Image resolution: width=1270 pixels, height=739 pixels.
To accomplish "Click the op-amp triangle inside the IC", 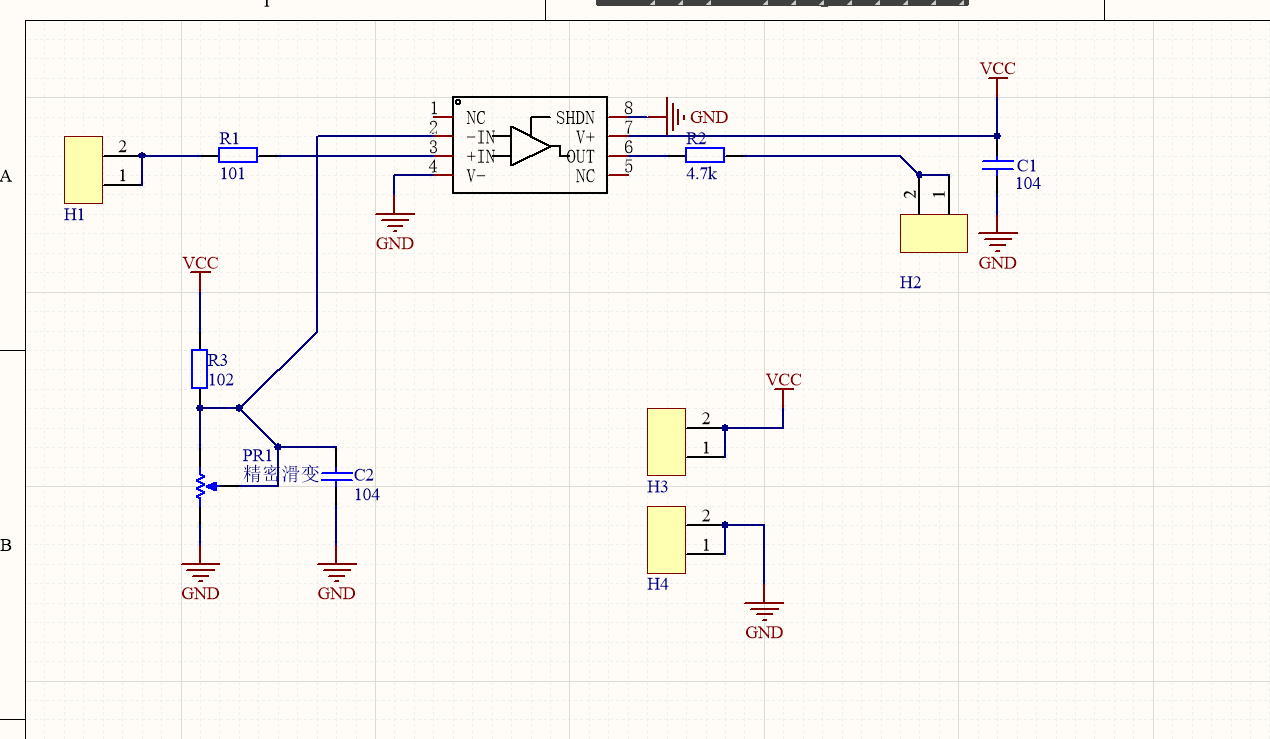I will coord(530,146).
